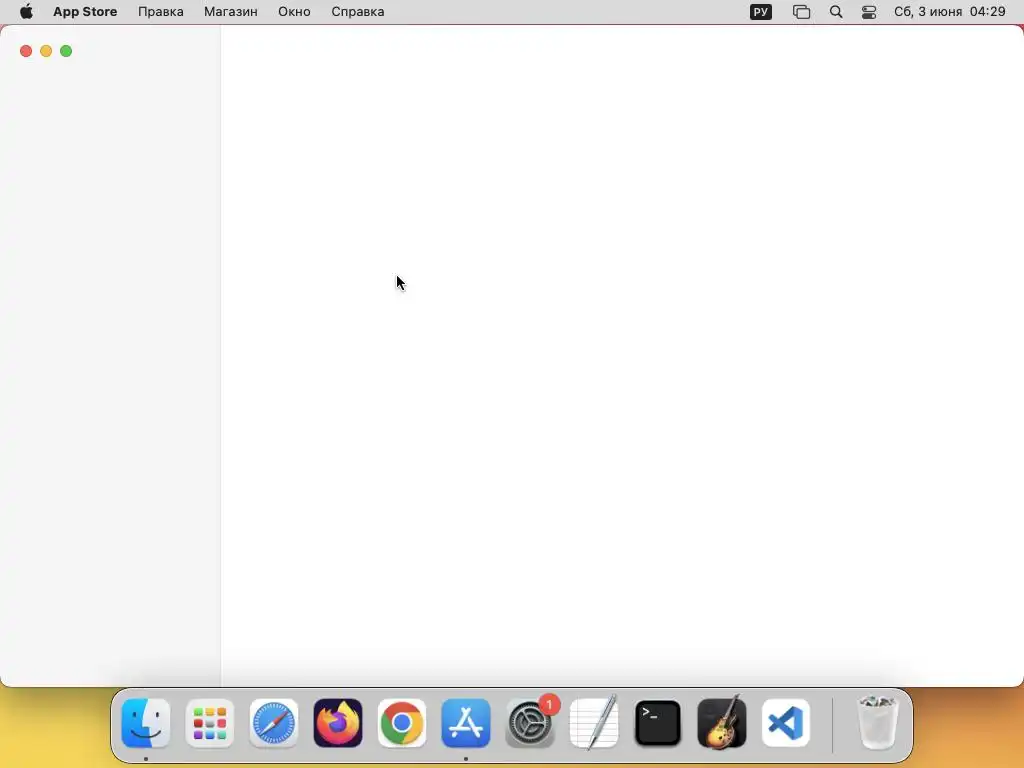Screen dimensions: 1024x768
Task: Minimize the App Store window
Action: pyautogui.click(x=46, y=51)
